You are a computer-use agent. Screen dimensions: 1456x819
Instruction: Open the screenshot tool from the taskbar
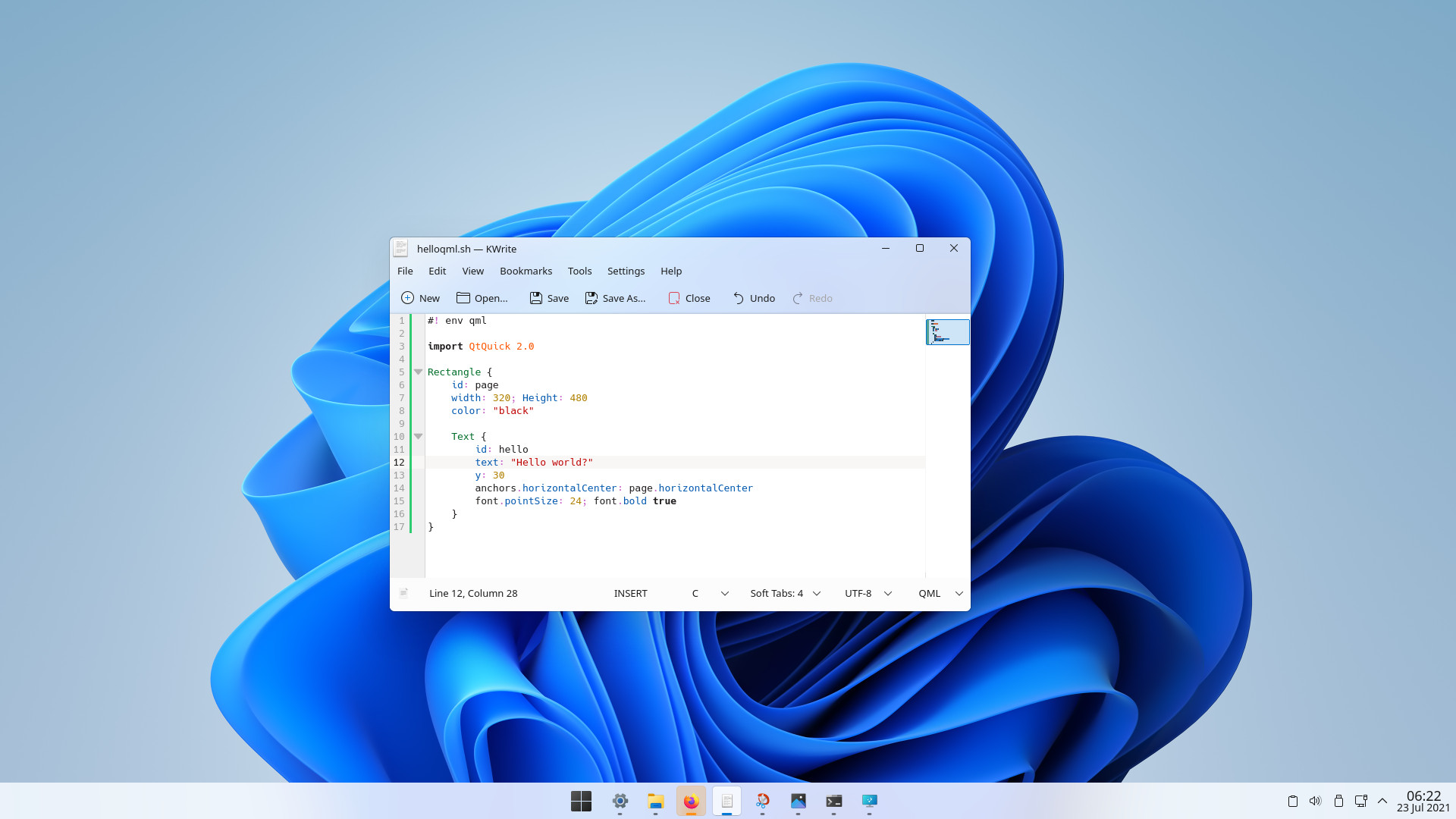[762, 801]
